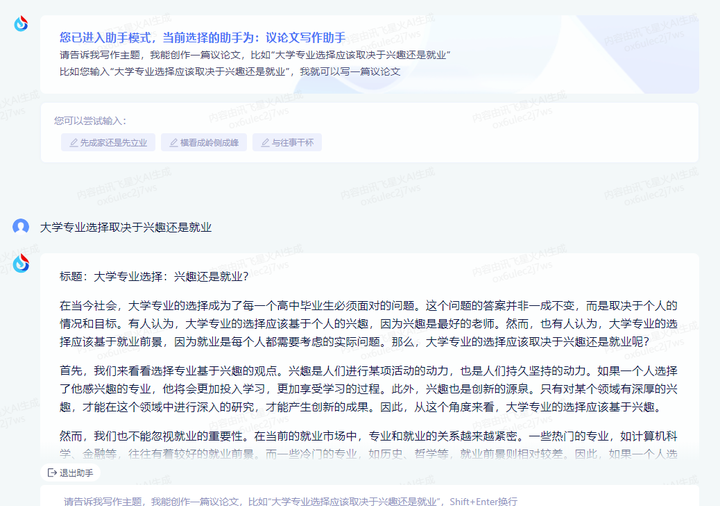Click the user message 大学专业选择取决于兴趣还是就业
The width and height of the screenshot is (720, 506).
click(126, 228)
